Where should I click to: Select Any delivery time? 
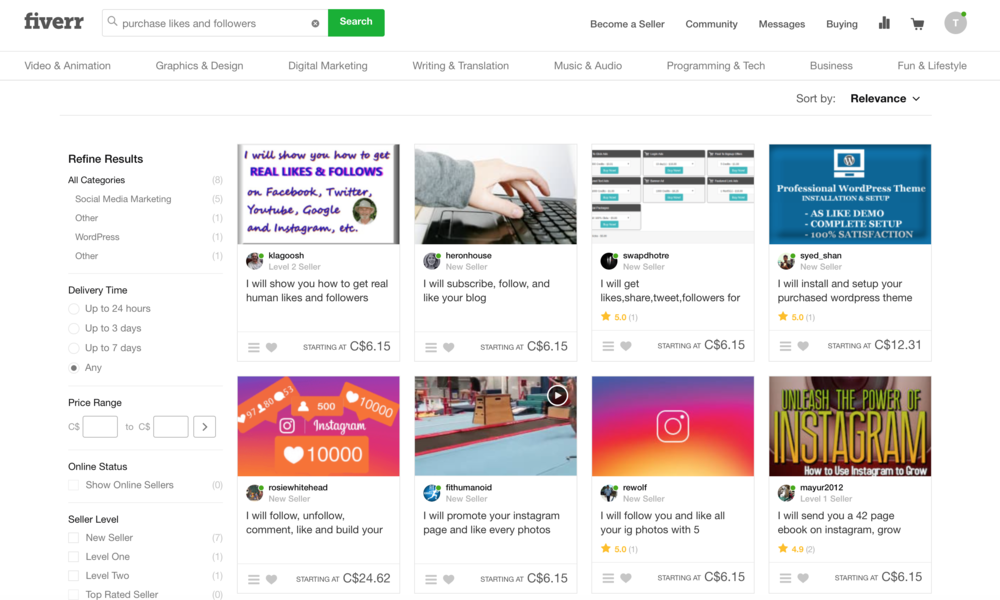pyautogui.click(x=74, y=369)
